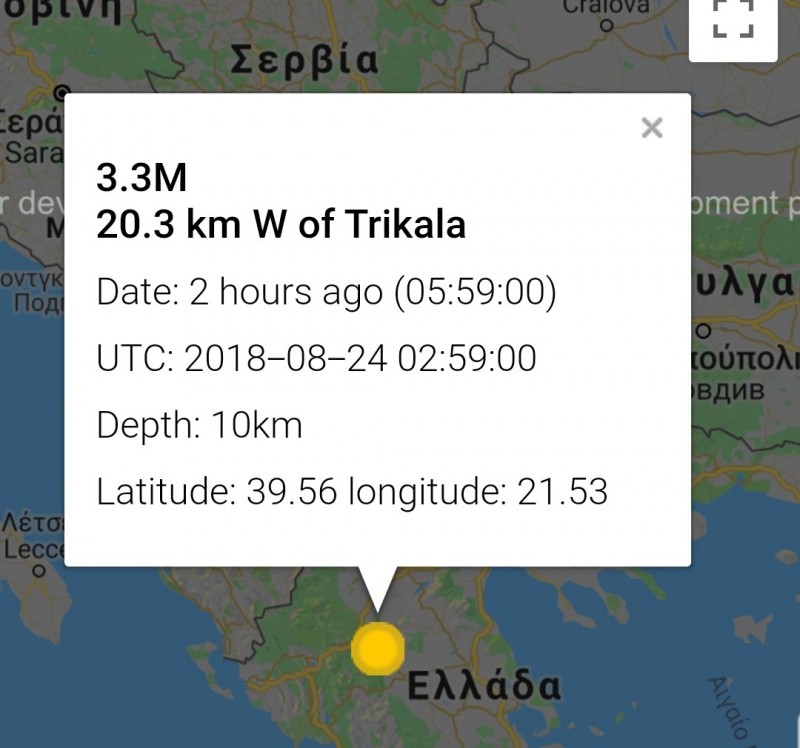This screenshot has width=800, height=748.
Task: Click the Craiova city dot
Action: click(x=605, y=26)
